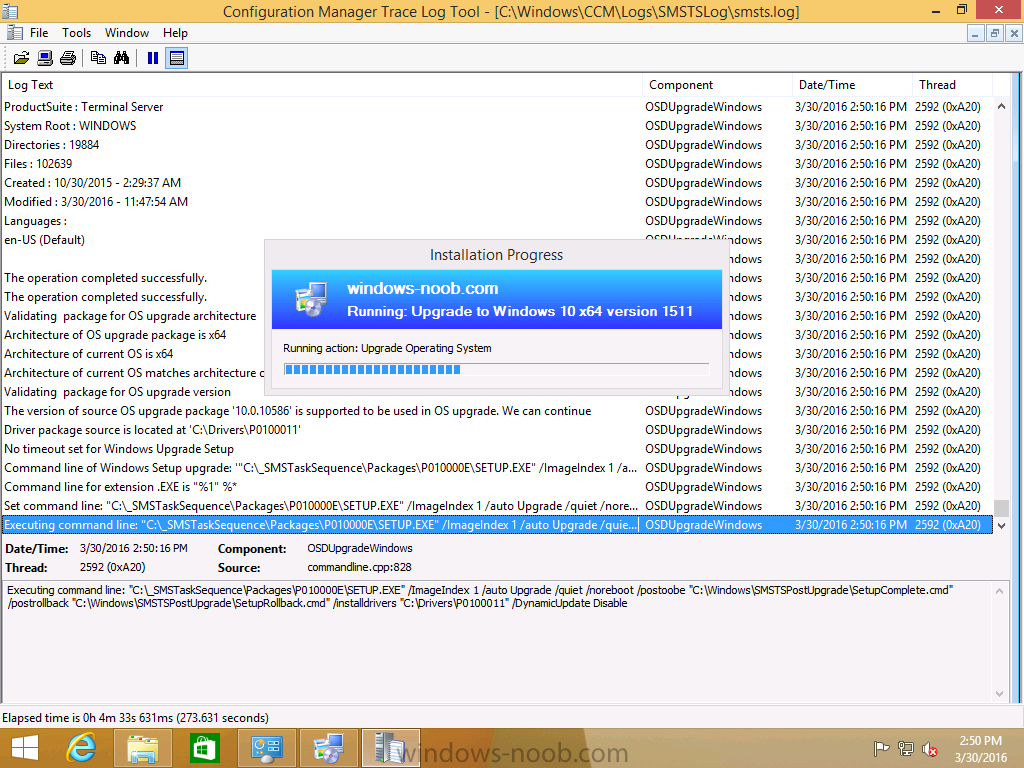Select row 'Languages :'
Screen dimensions: 1024x768
tap(498, 221)
